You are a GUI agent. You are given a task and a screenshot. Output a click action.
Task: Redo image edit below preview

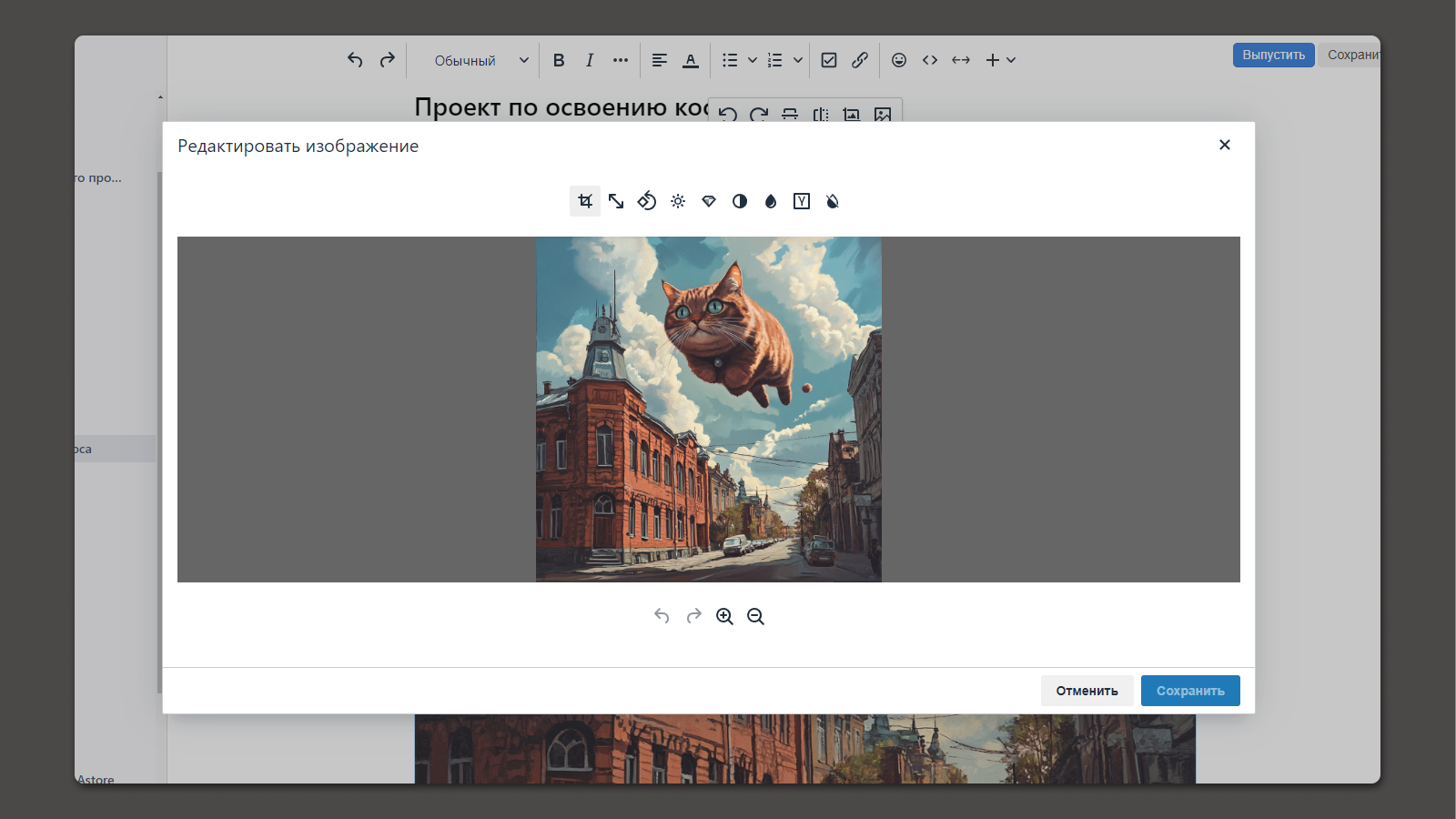694,617
